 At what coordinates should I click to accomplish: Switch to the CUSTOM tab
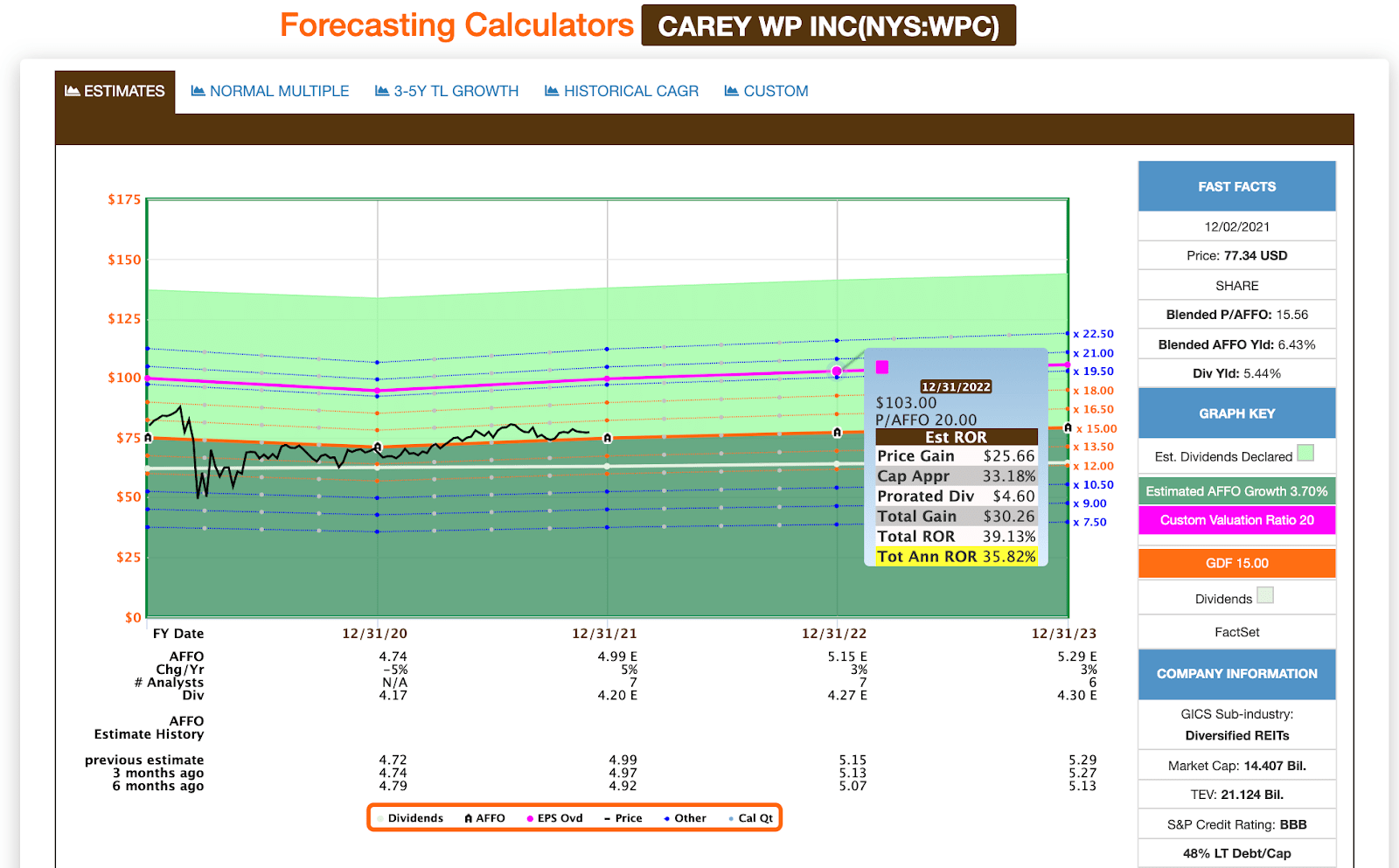tap(775, 90)
